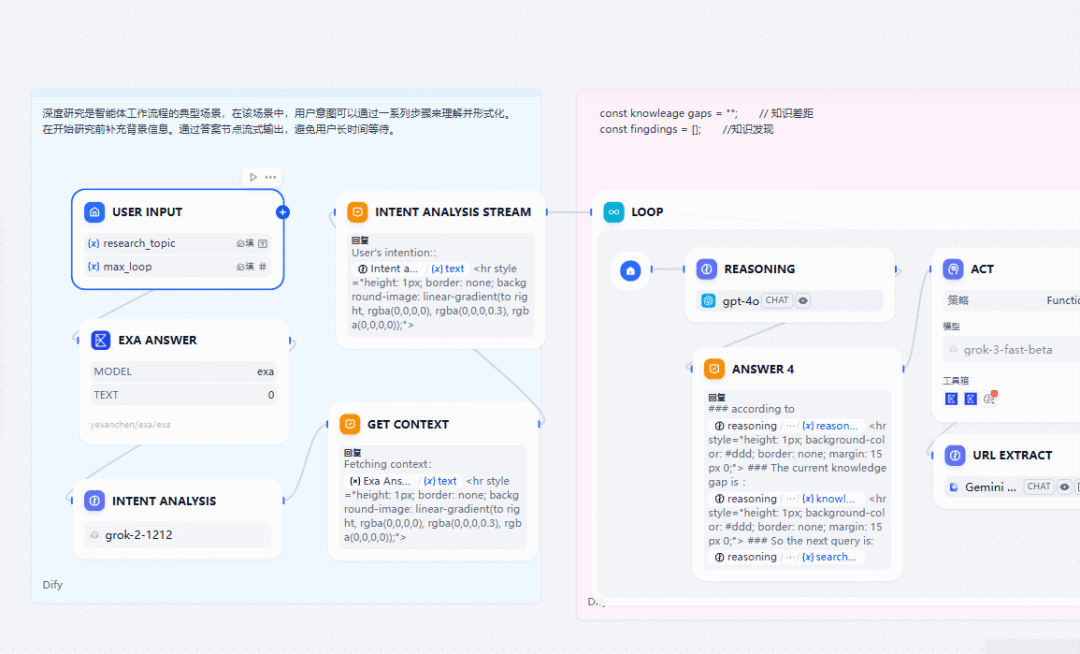The image size is (1080, 654).
Task: Click the vision eye icon beside Gemini
Action: (x=1065, y=487)
